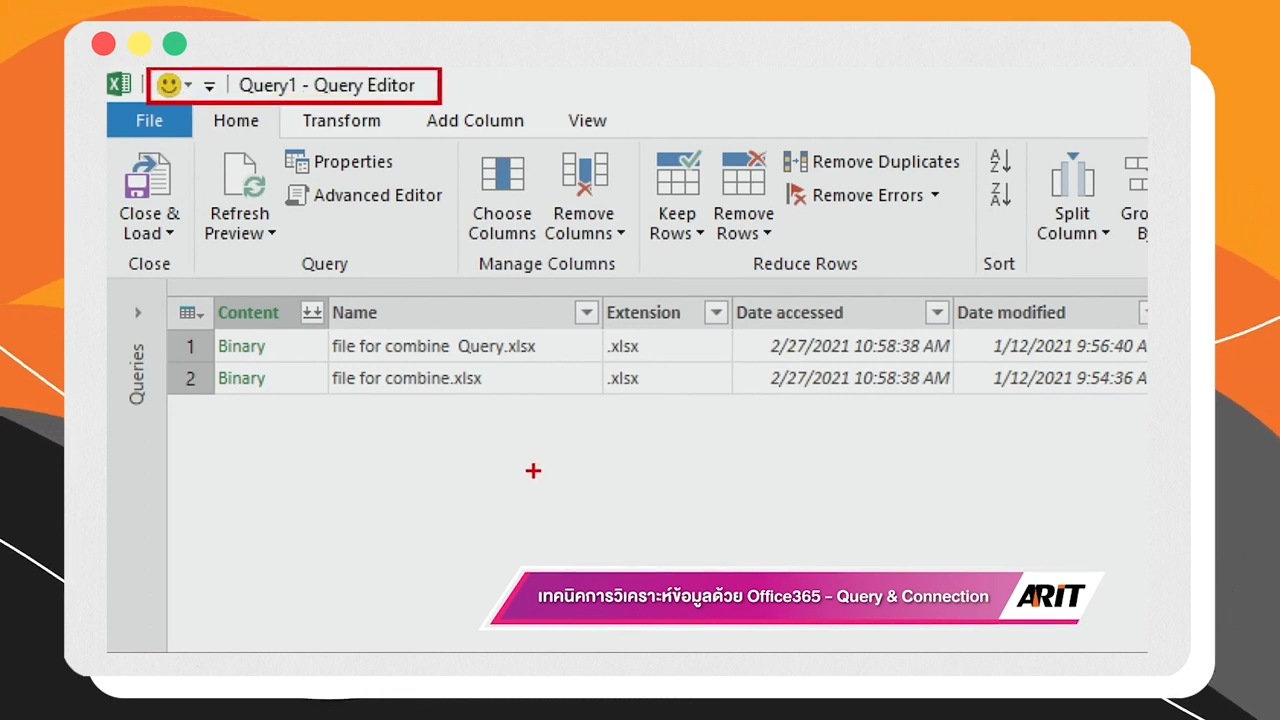Select Keep Rows in Reduce Rows group
The width and height of the screenshot is (1280, 720).
[677, 195]
